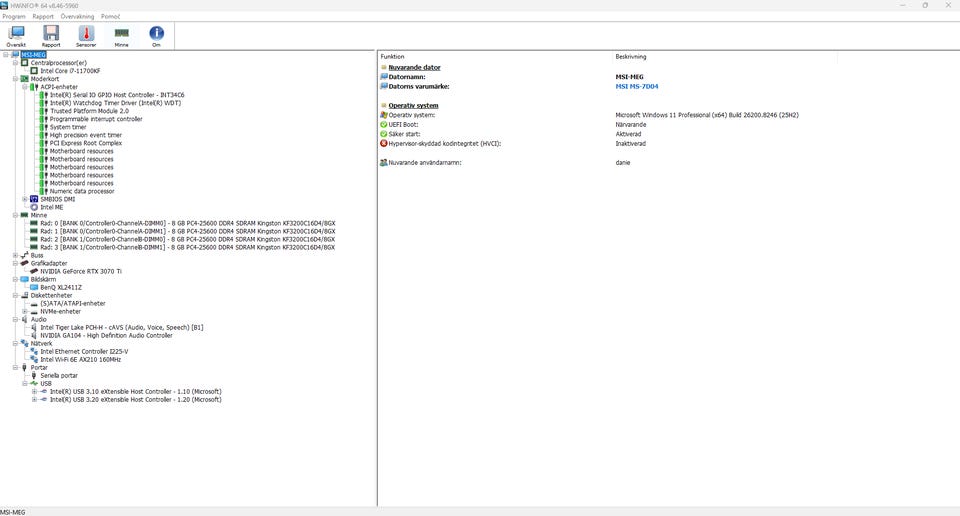Click the Minne memory toolbar icon
This screenshot has height=516, width=960.
click(x=121, y=33)
